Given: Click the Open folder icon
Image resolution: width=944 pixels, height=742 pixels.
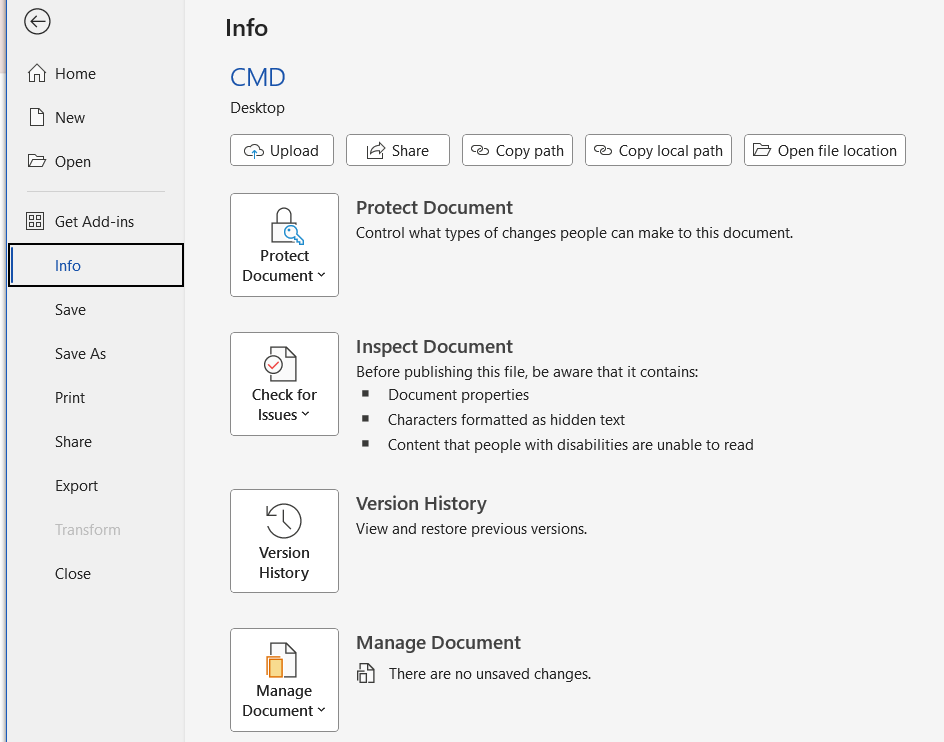Looking at the screenshot, I should 37,162.
